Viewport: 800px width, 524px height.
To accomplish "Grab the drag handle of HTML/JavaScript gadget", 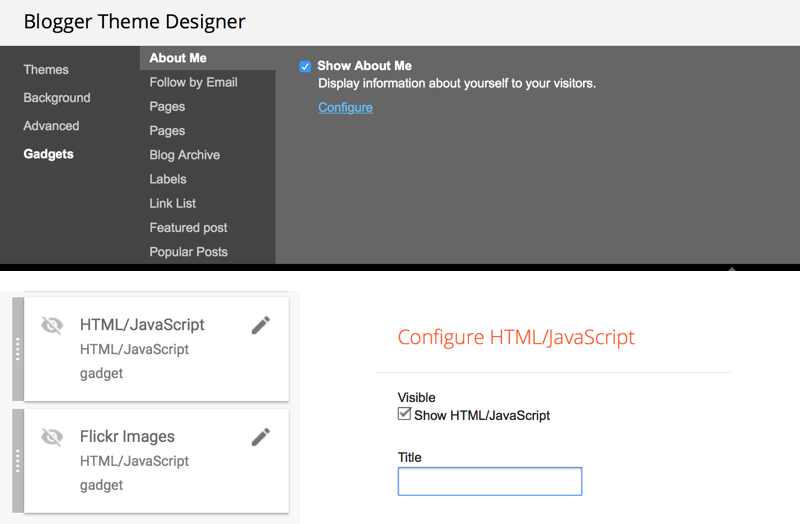I will [x=18, y=350].
